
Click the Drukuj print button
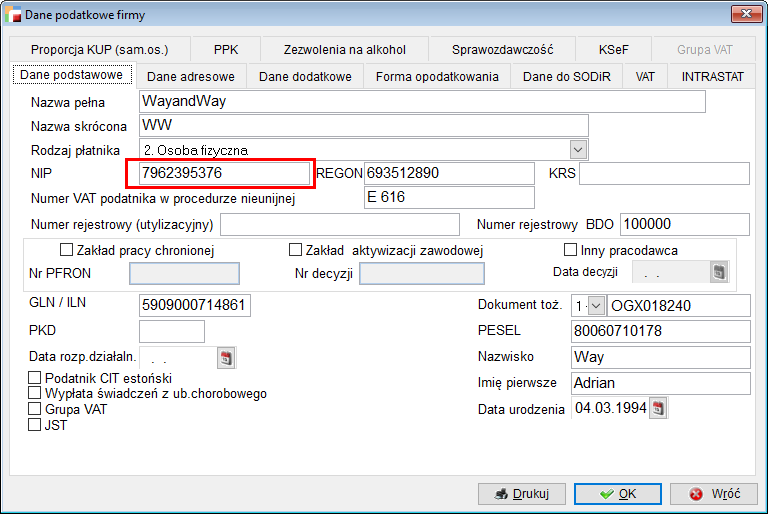coord(522,494)
